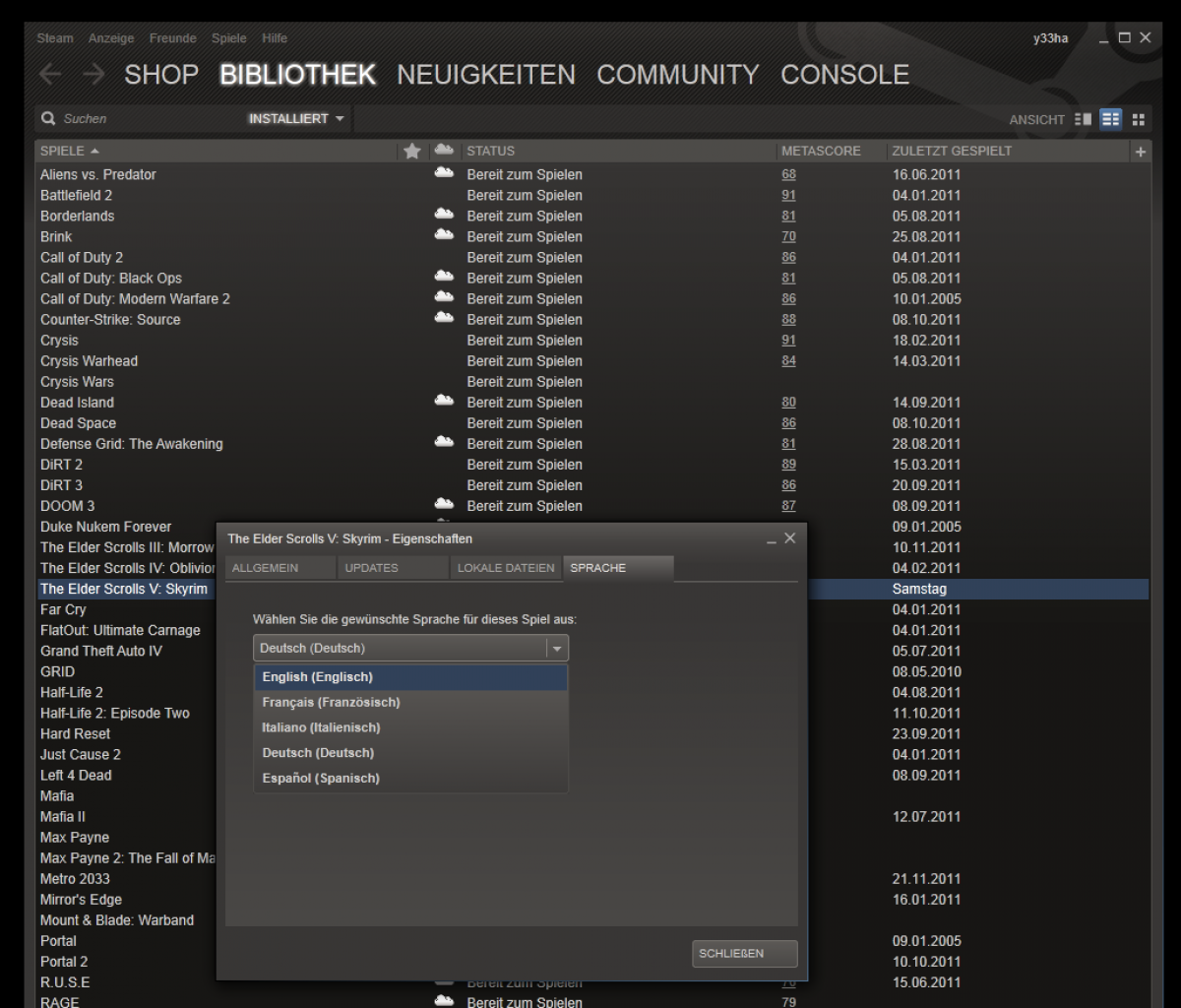Minimize the Skyrim Eigenschaften dialog

[774, 539]
